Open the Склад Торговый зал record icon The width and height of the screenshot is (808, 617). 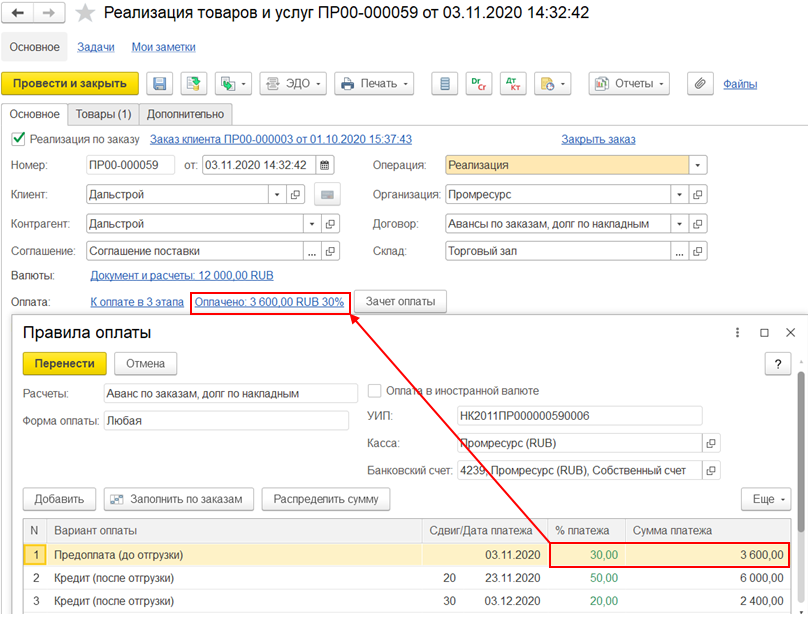[x=698, y=252]
